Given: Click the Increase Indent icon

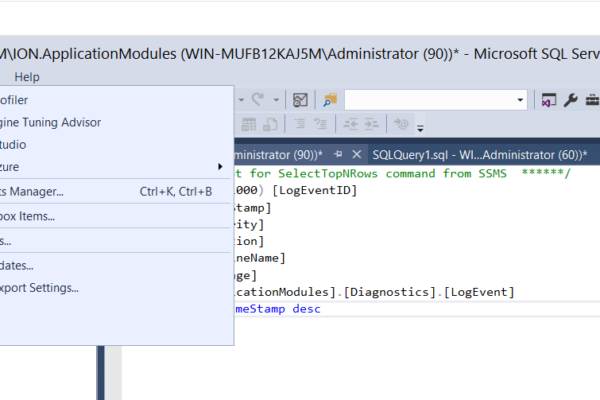Looking at the screenshot, I should [372, 124].
